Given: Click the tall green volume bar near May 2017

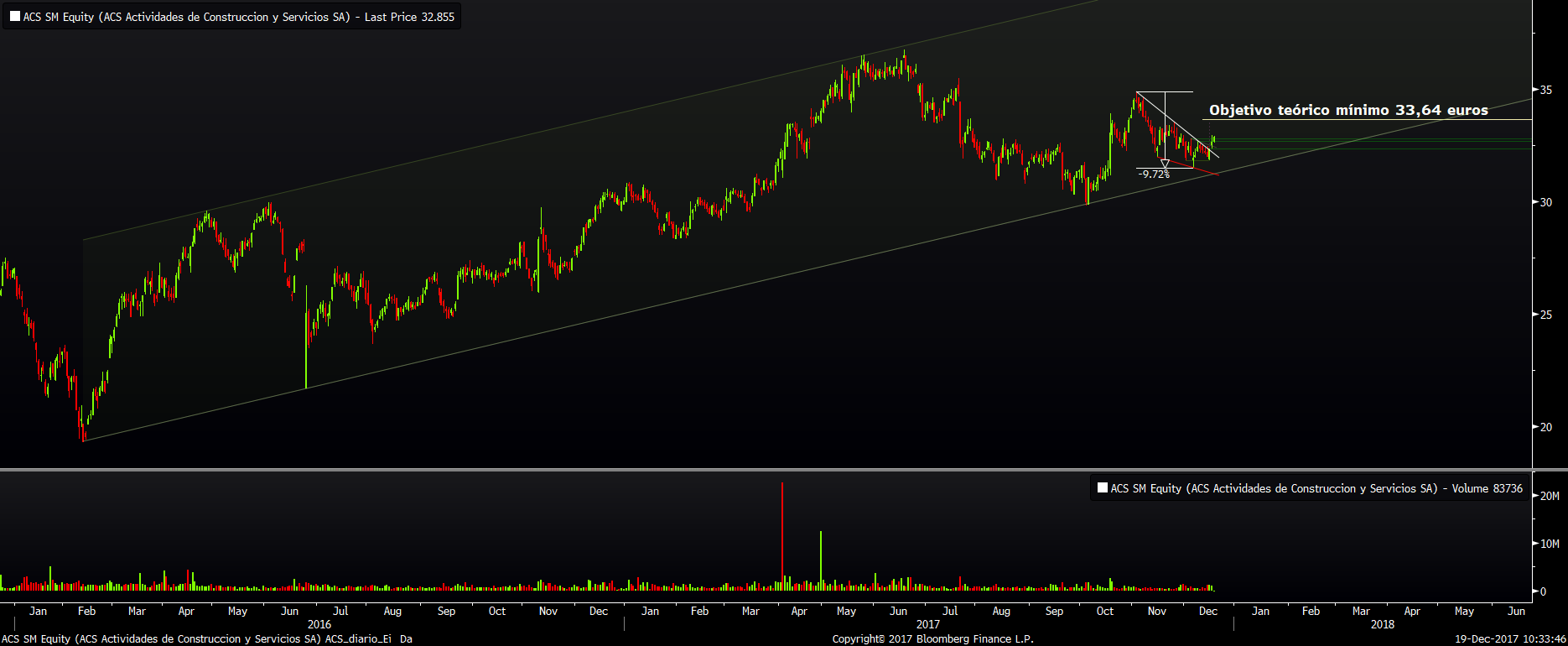Looking at the screenshot, I should (x=821, y=561).
